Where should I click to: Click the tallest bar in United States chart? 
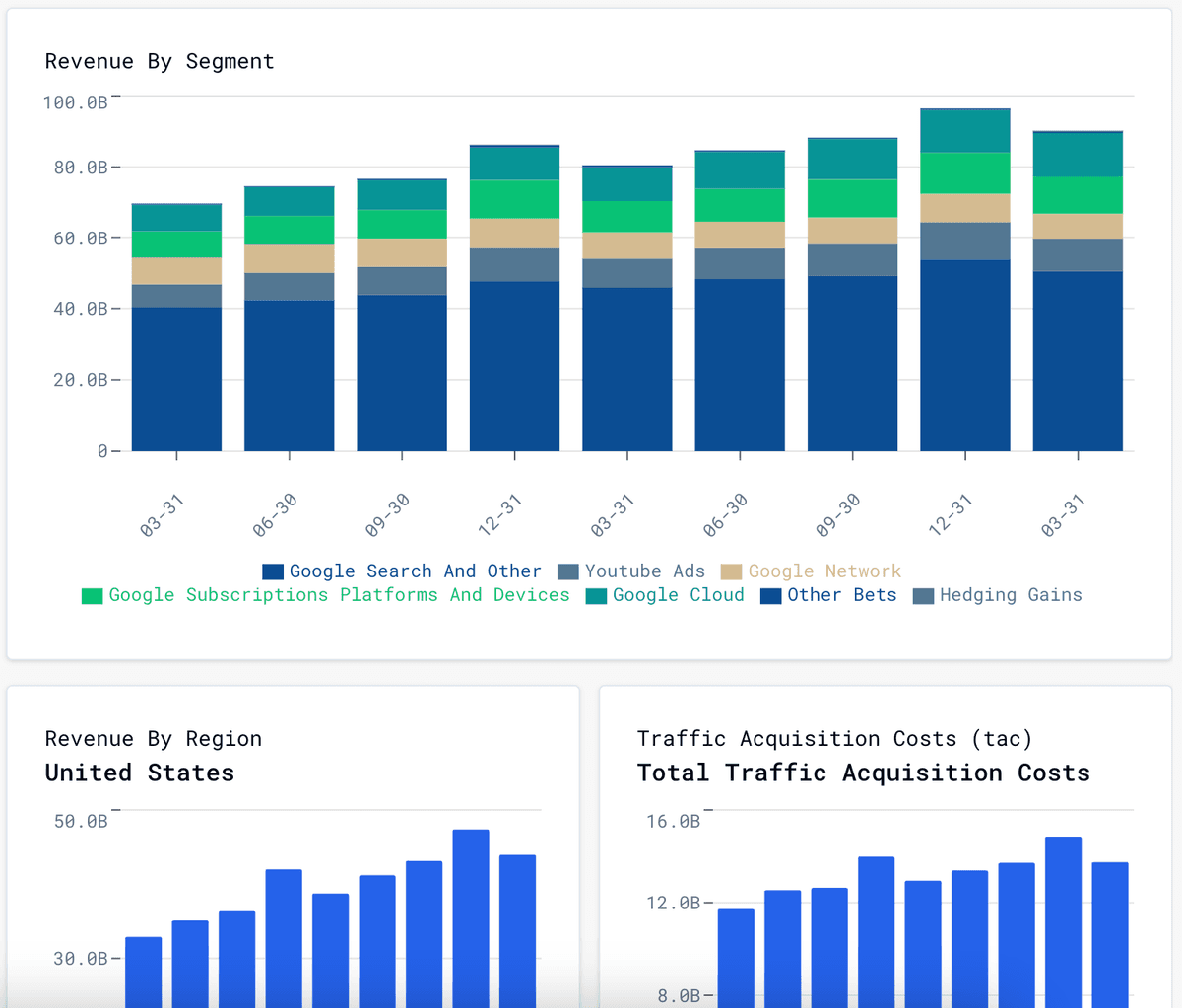[471, 918]
